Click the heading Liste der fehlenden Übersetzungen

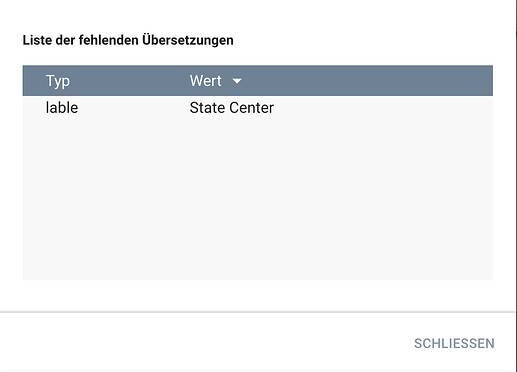click(x=128, y=40)
